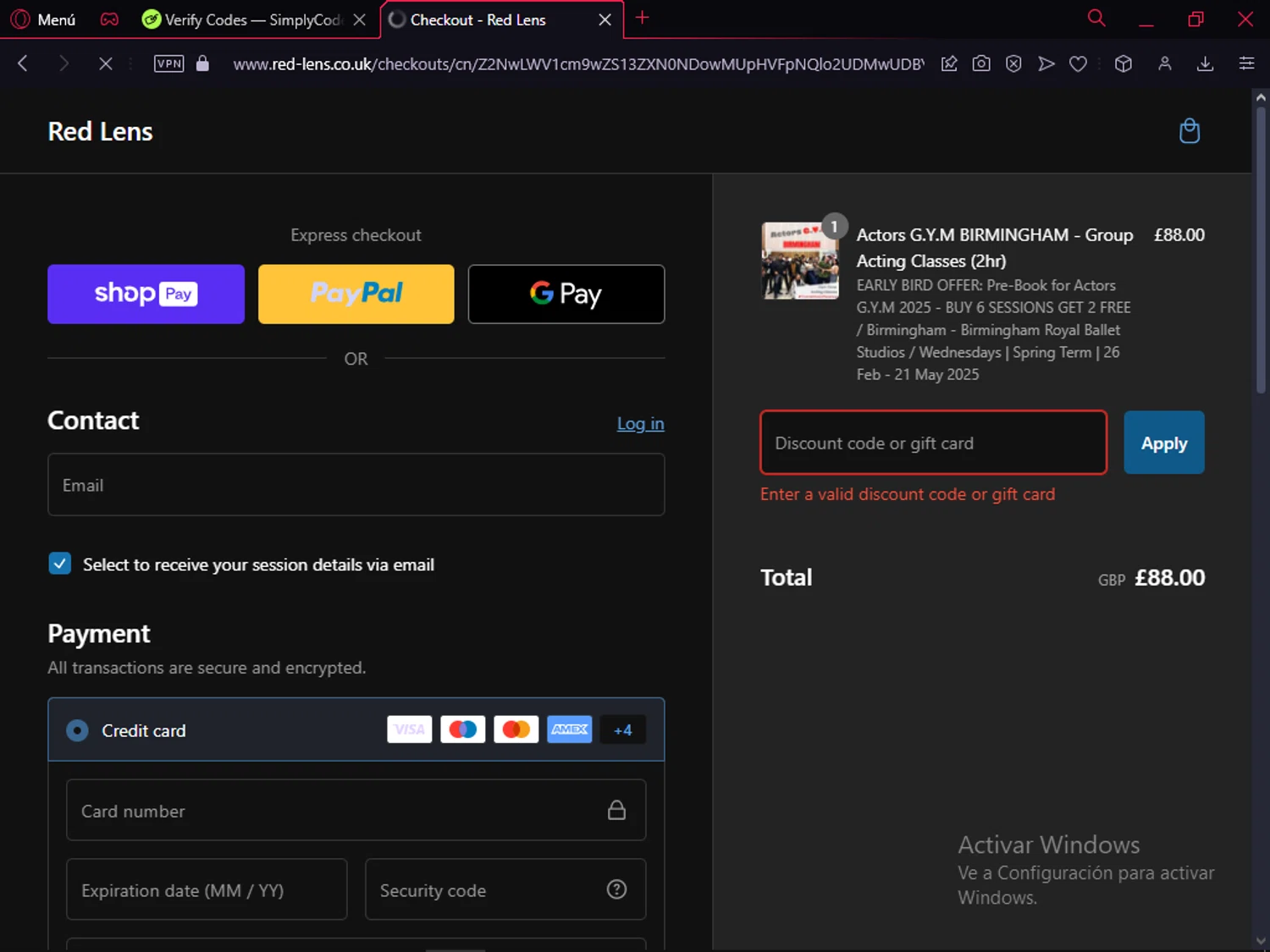
Task: Click the tab search magnifier icon
Action: click(x=1096, y=18)
